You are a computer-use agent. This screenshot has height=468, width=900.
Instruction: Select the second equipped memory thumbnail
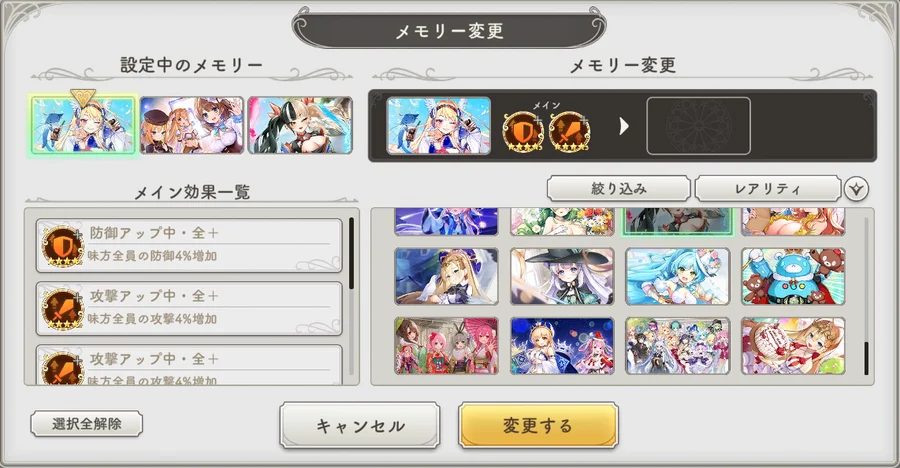point(192,125)
